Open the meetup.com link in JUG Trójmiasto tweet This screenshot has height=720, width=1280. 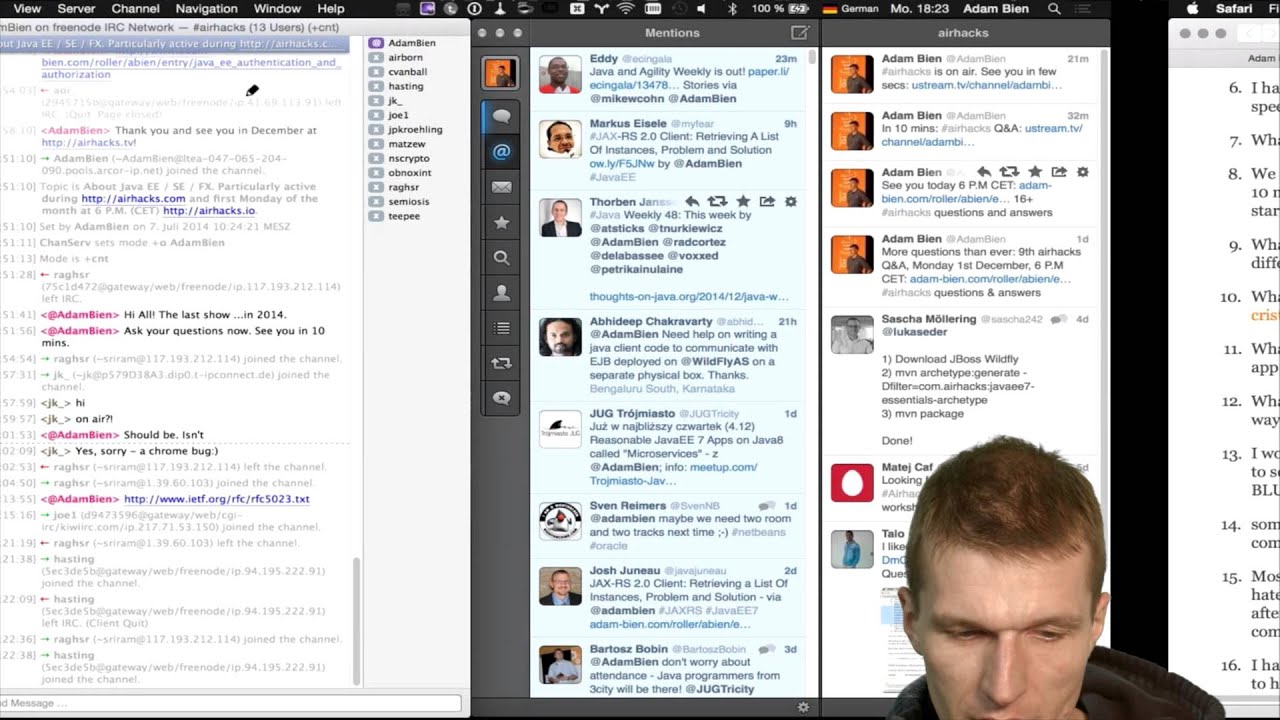click(723, 467)
